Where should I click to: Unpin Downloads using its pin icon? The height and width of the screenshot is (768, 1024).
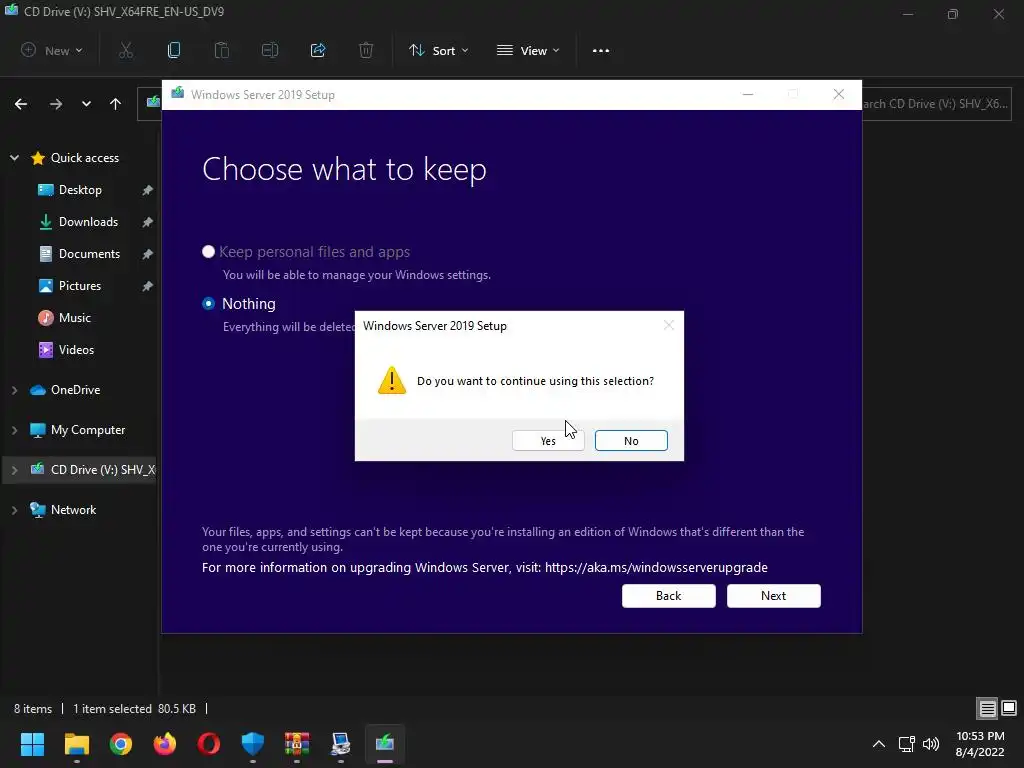click(148, 222)
